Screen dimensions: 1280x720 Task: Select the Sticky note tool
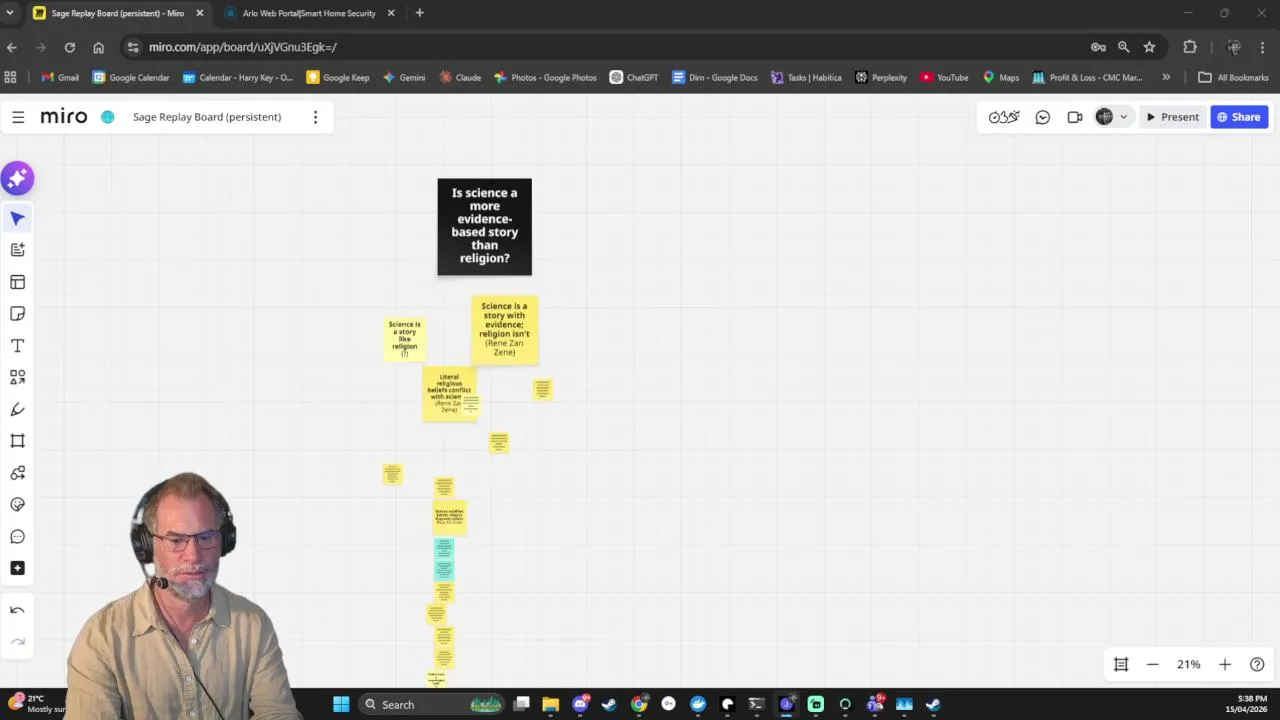tap(17, 314)
